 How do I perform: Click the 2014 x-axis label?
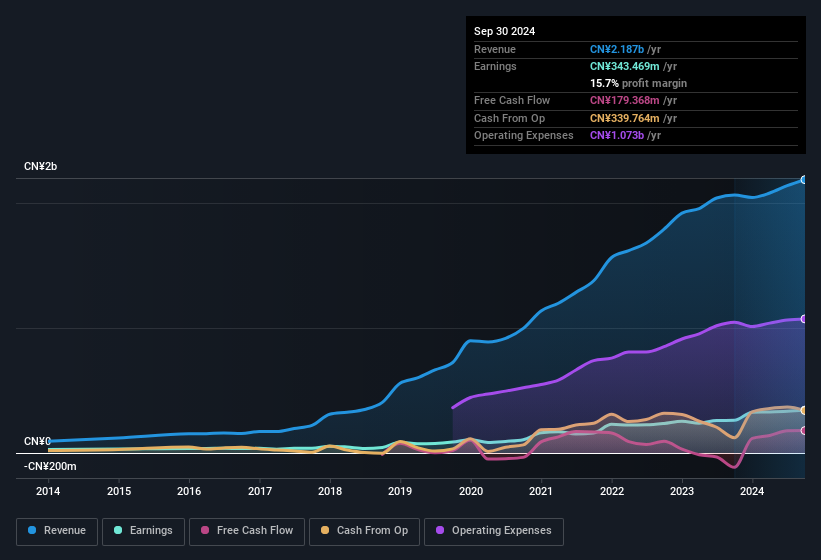[48, 491]
